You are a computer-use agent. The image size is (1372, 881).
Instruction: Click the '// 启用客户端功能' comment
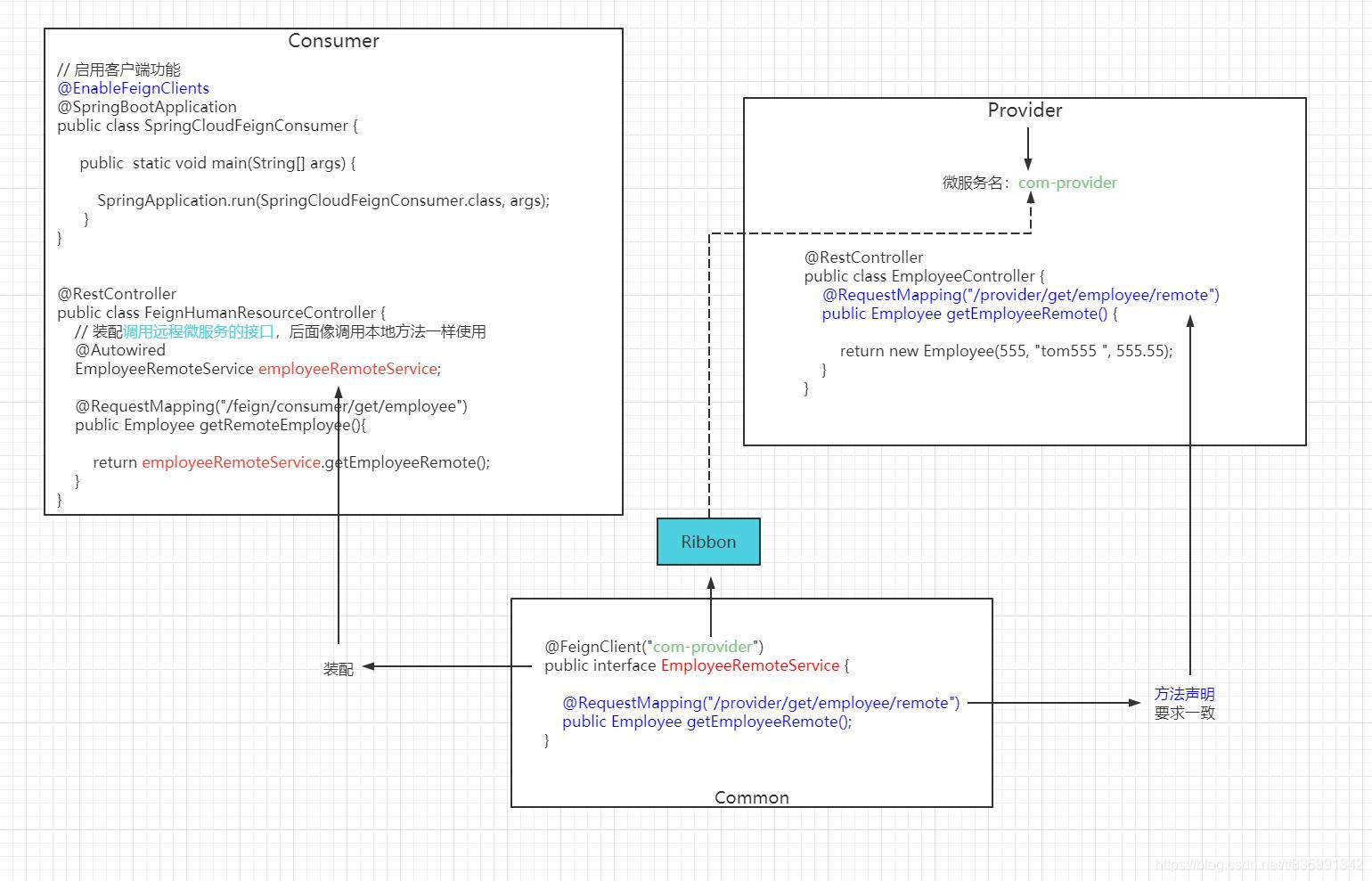point(118,69)
